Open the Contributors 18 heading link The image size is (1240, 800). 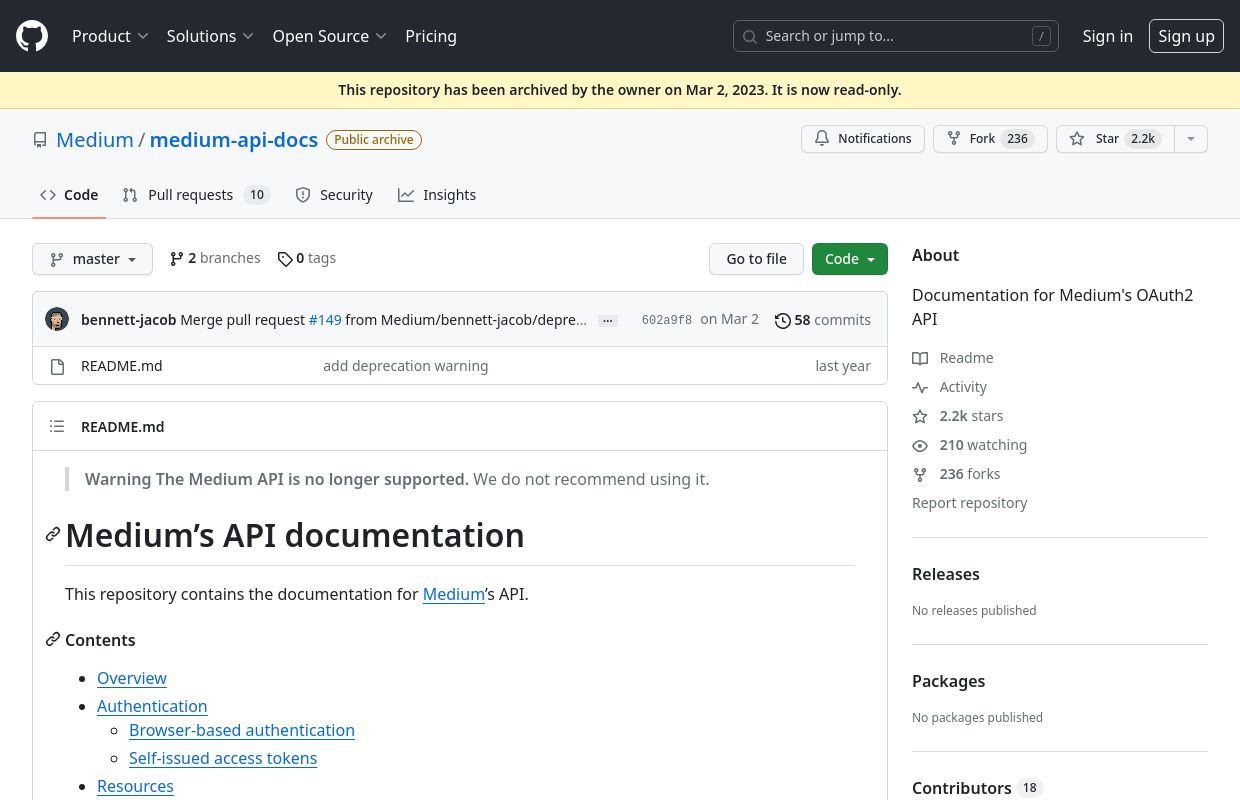(977, 788)
